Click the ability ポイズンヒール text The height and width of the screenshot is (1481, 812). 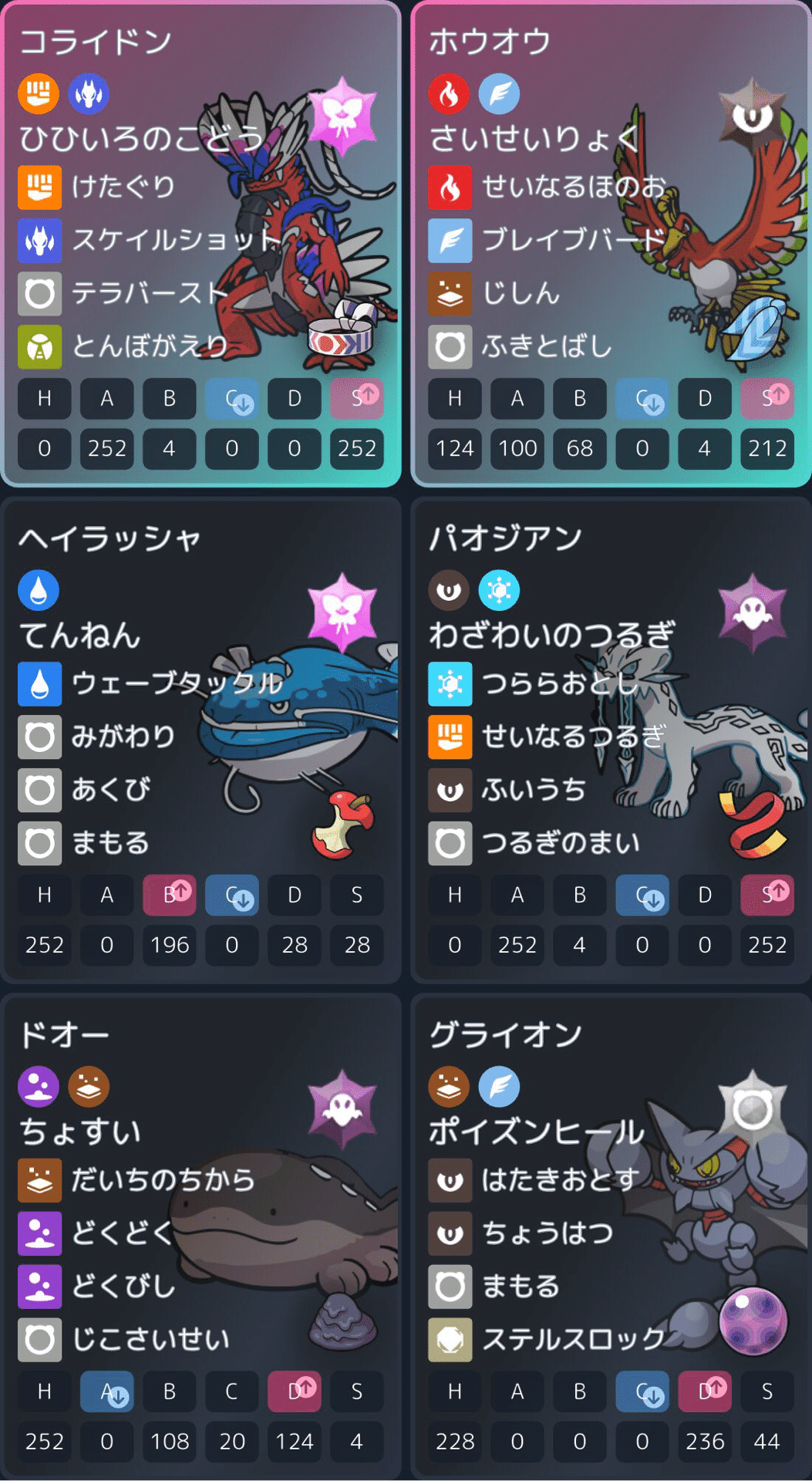click(x=537, y=1132)
